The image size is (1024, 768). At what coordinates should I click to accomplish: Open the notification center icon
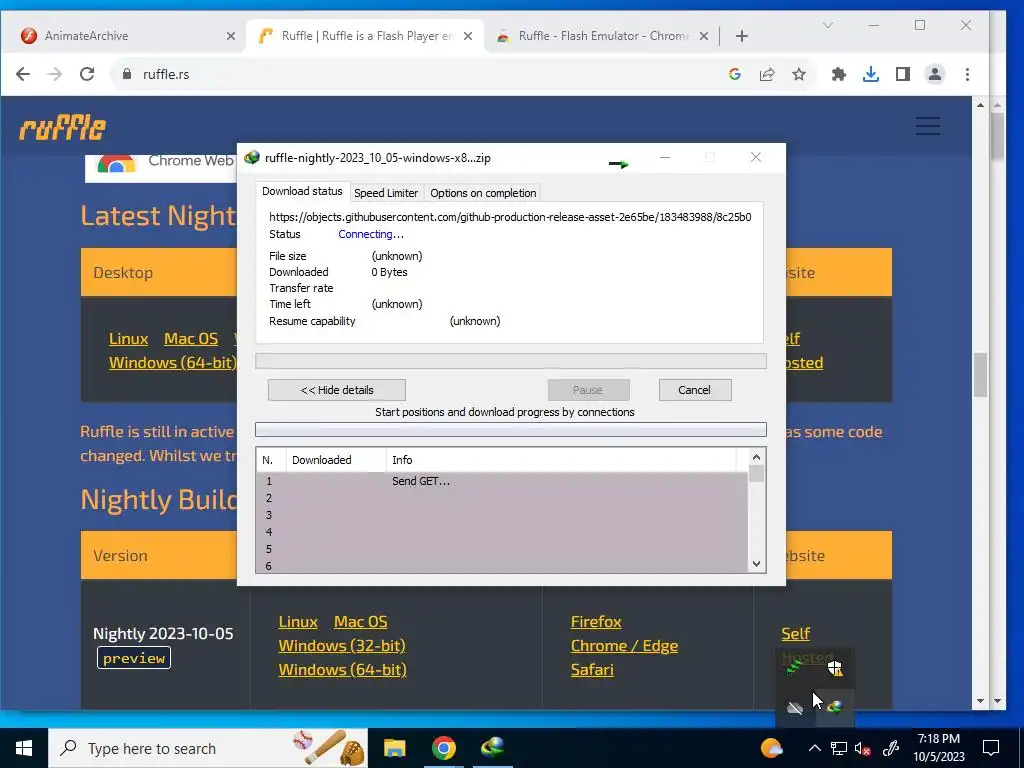[991, 748]
